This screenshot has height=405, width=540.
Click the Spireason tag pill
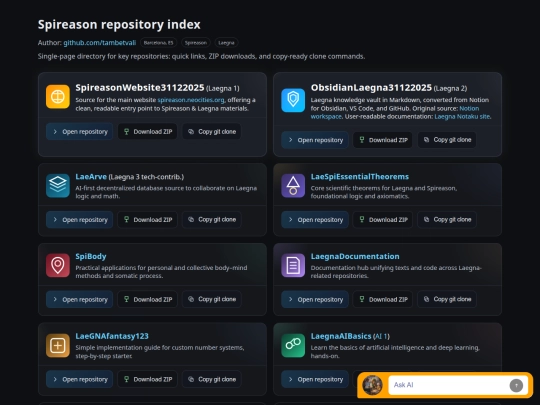click(196, 43)
